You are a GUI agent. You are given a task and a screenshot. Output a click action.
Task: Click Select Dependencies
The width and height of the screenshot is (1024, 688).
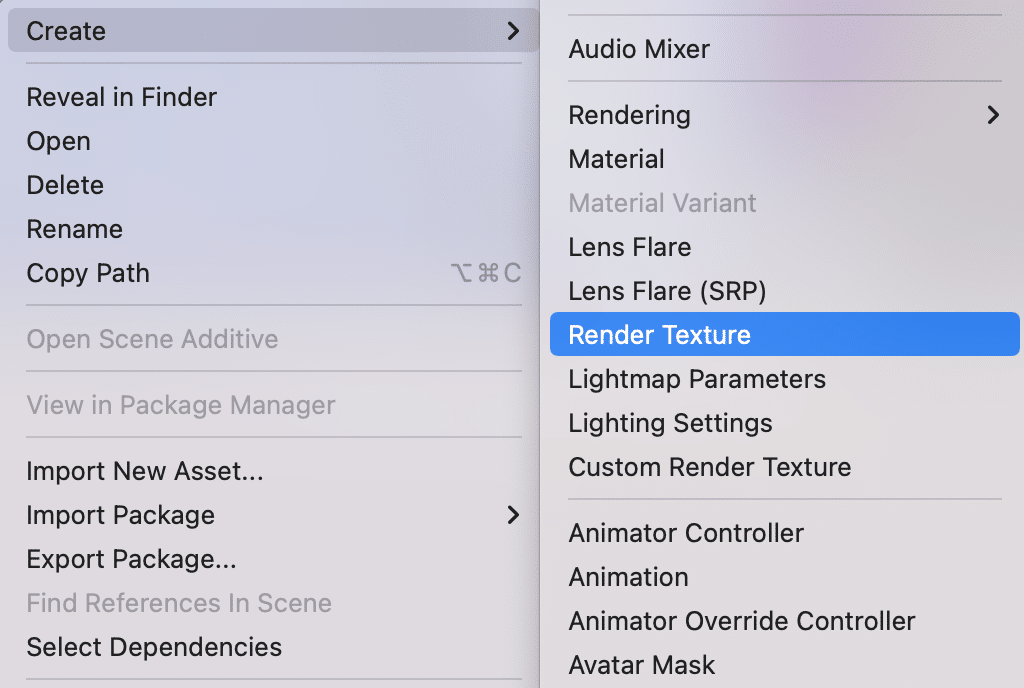[154, 647]
